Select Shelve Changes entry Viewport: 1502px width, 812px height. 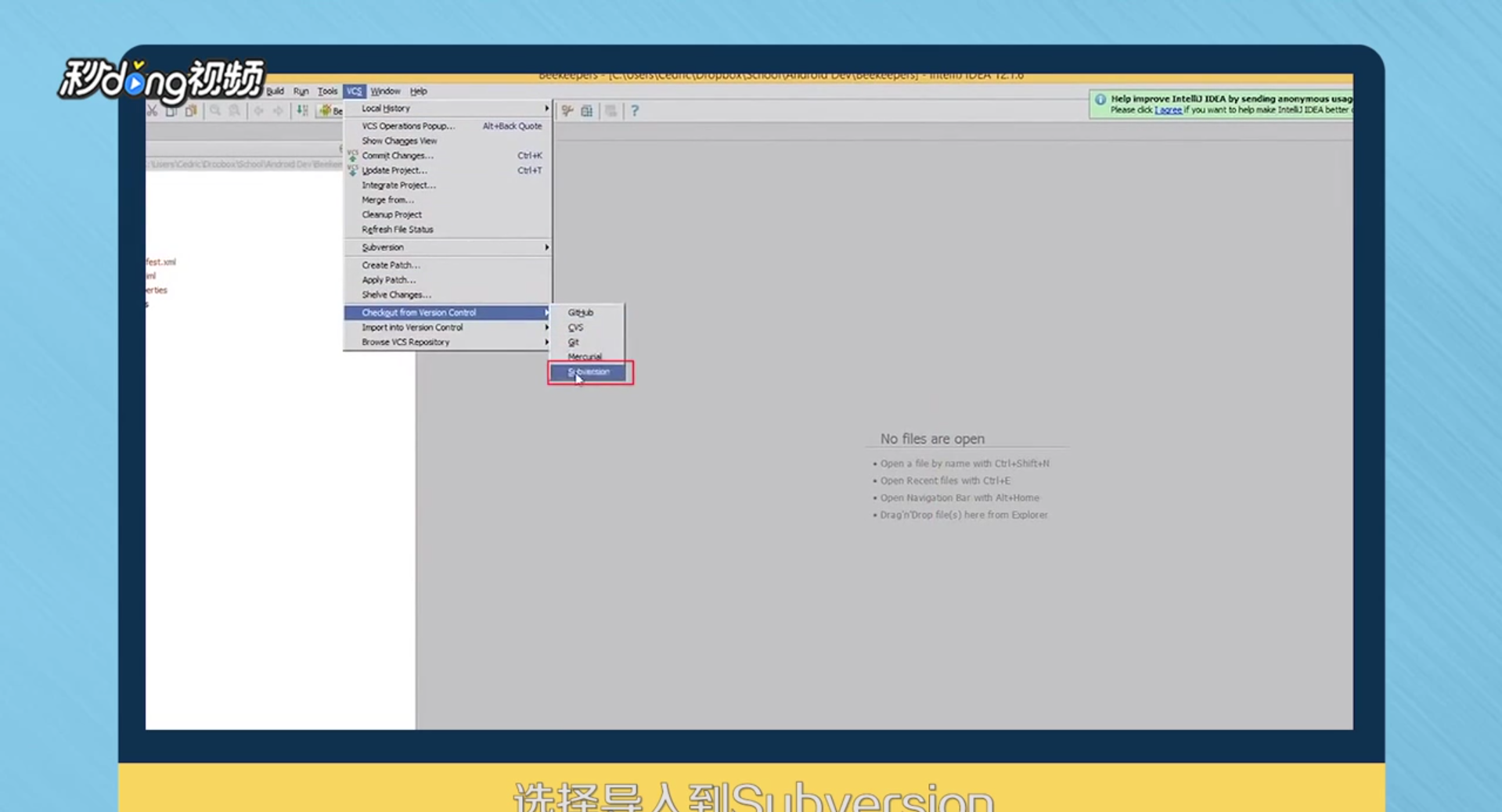coord(448,295)
